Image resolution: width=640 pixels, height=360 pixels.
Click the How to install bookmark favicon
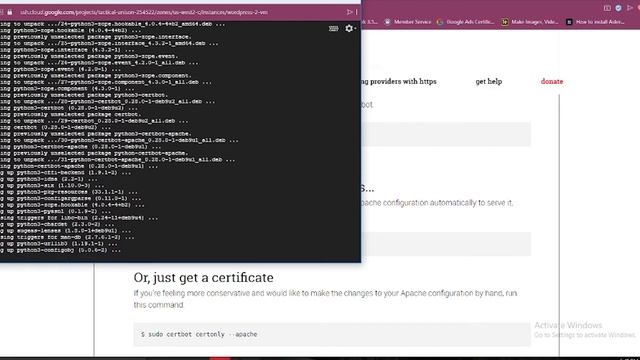(569, 22)
